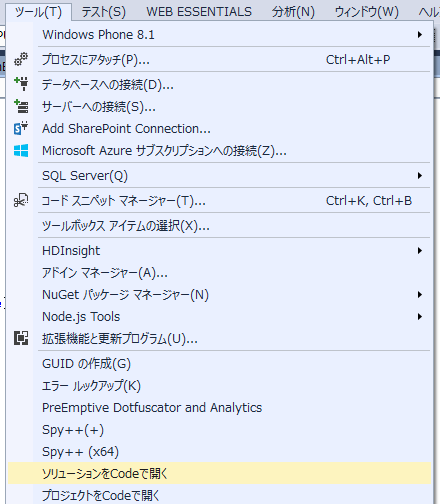Select Windows Phone 8.1 menu entry
The height and width of the screenshot is (504, 440).
tap(219, 35)
